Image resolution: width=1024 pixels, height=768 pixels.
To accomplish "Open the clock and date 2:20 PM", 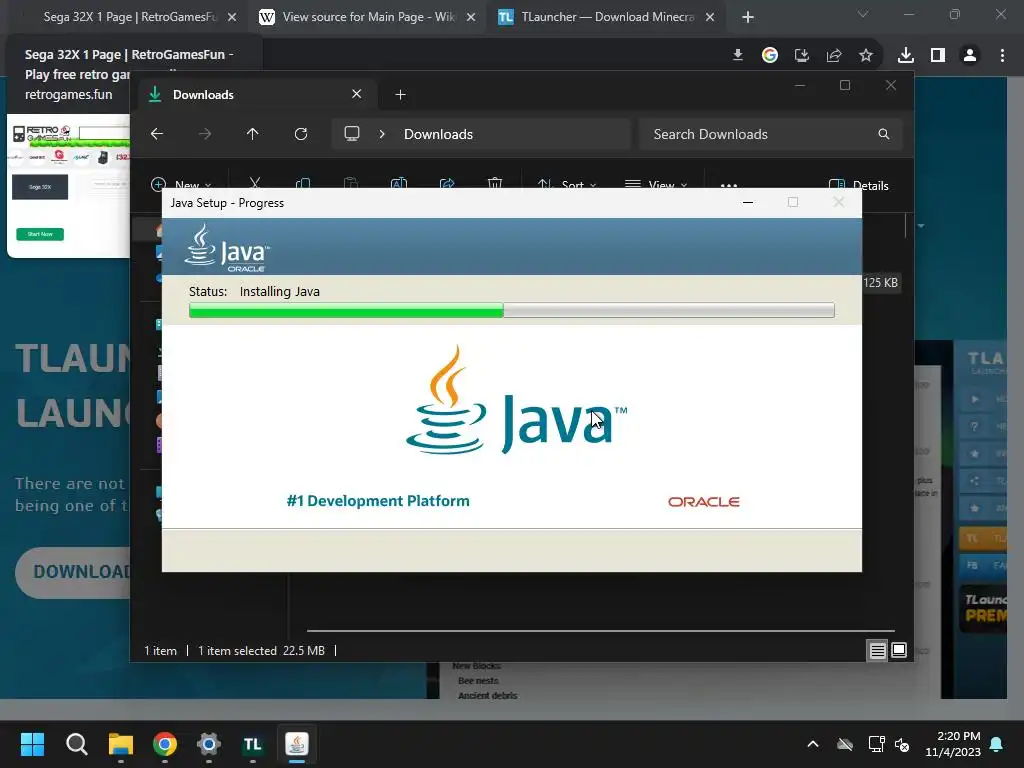I will pos(953,744).
